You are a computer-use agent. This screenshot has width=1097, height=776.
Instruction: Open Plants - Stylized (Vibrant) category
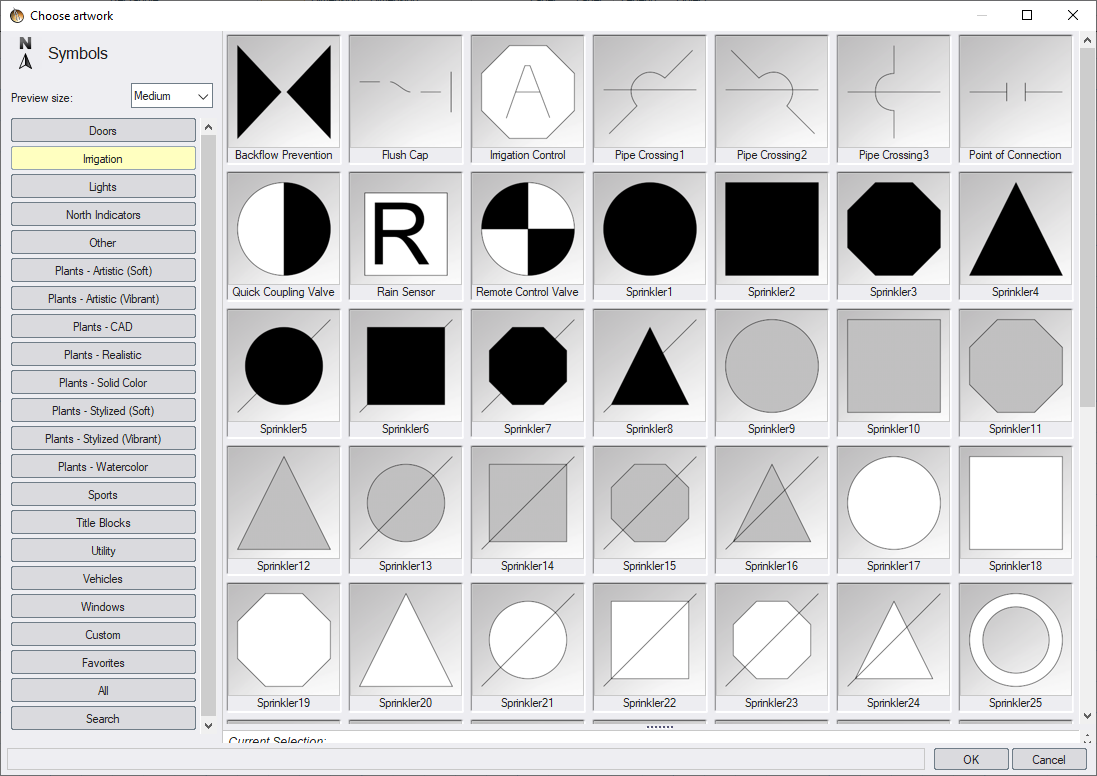coord(103,439)
